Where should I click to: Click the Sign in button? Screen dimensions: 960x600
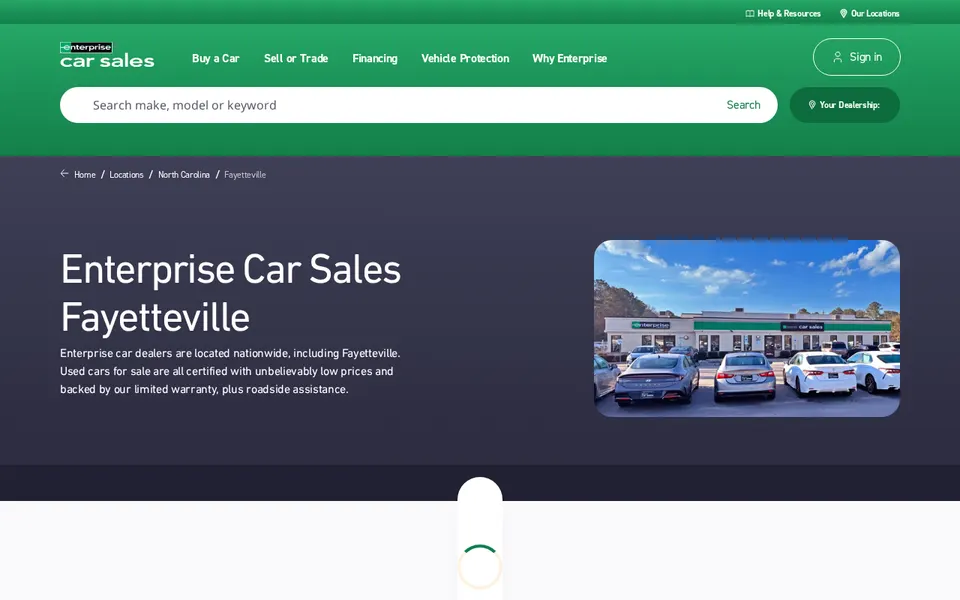[x=857, y=57]
